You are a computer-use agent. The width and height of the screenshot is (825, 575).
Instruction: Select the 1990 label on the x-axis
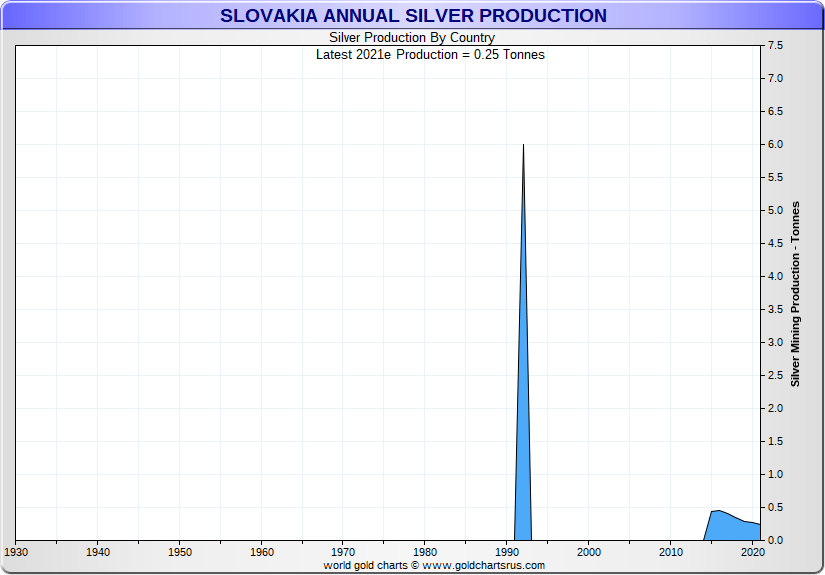point(507,551)
